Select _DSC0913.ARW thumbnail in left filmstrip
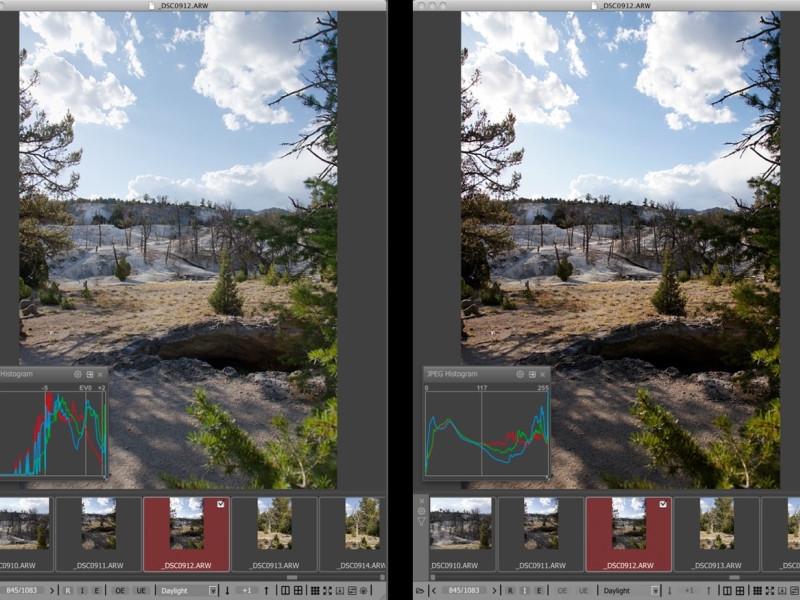The height and width of the screenshot is (600, 800). (274, 534)
